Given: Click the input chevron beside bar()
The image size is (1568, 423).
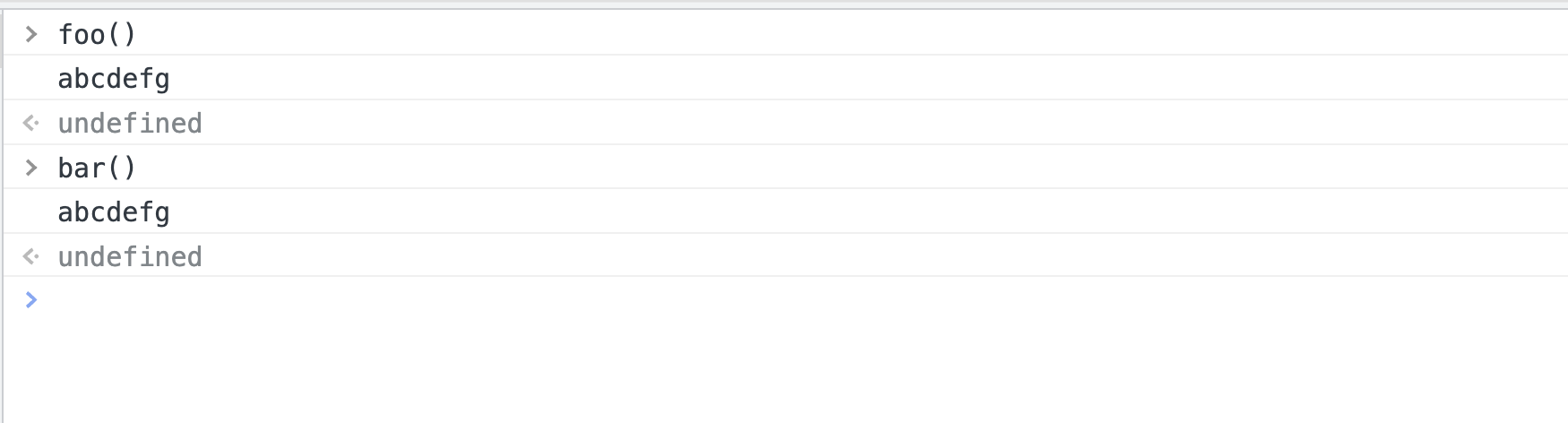Looking at the screenshot, I should pyautogui.click(x=31, y=168).
